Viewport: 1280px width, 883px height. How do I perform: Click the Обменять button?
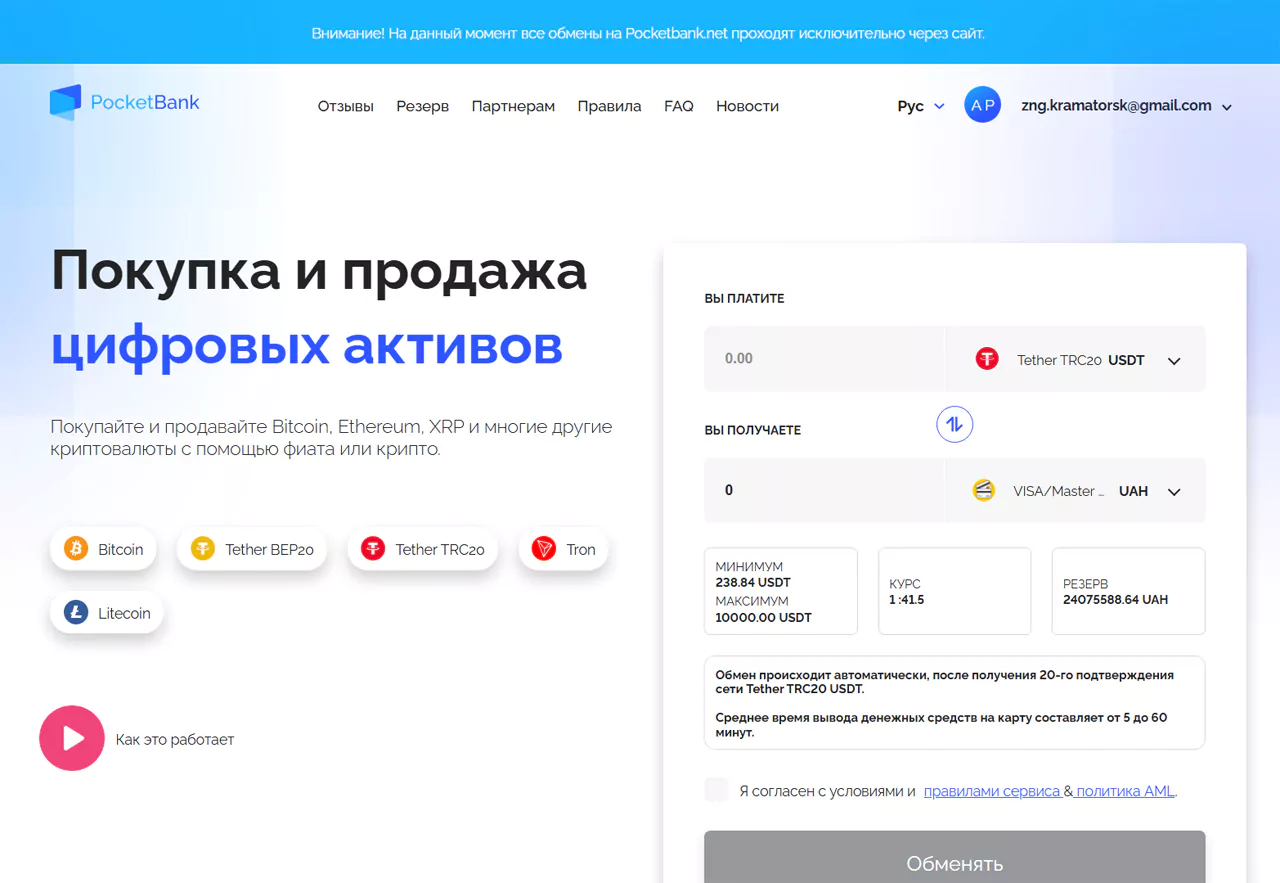(954, 862)
